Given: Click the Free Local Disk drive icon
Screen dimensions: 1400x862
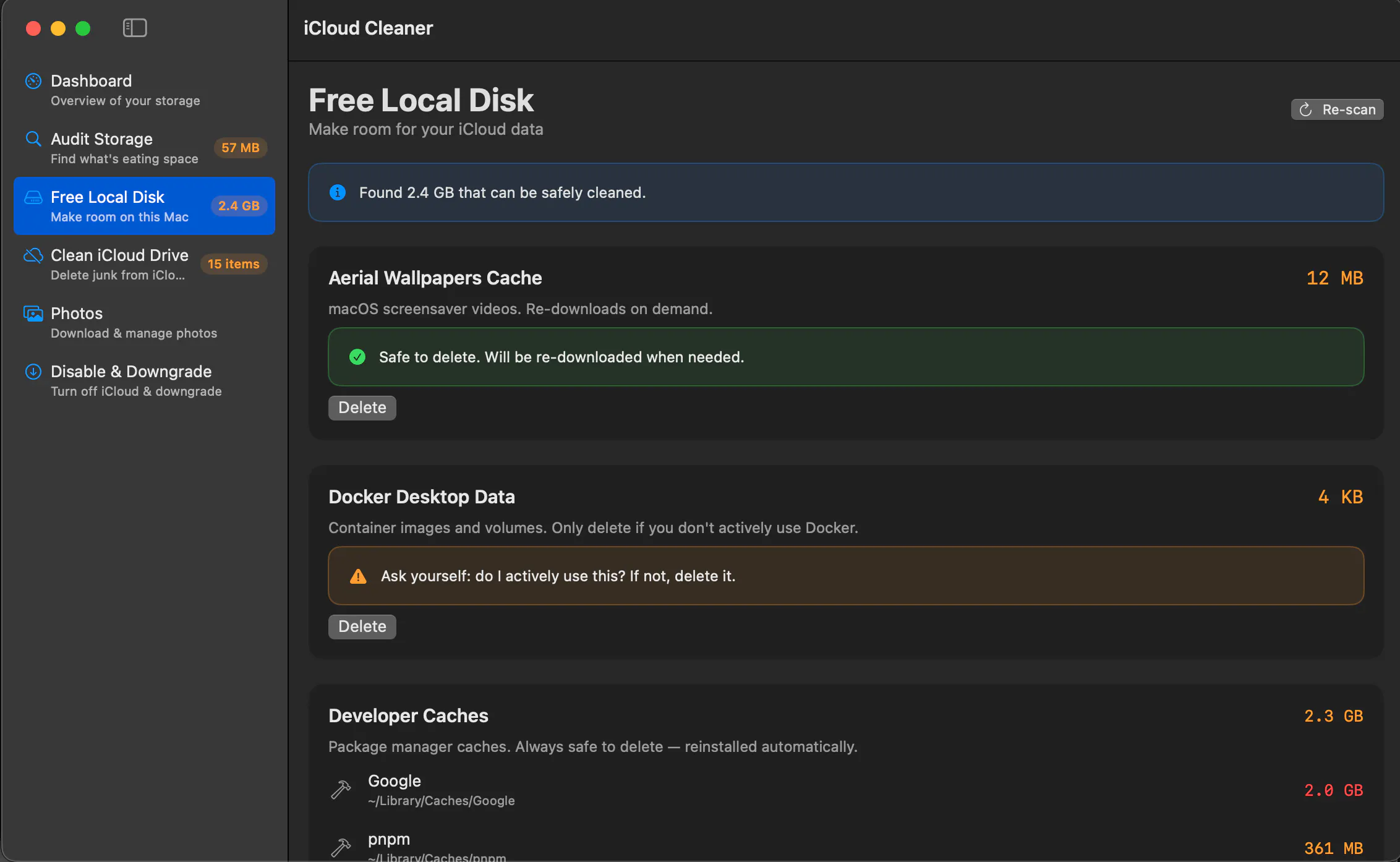Looking at the screenshot, I should (x=33, y=197).
